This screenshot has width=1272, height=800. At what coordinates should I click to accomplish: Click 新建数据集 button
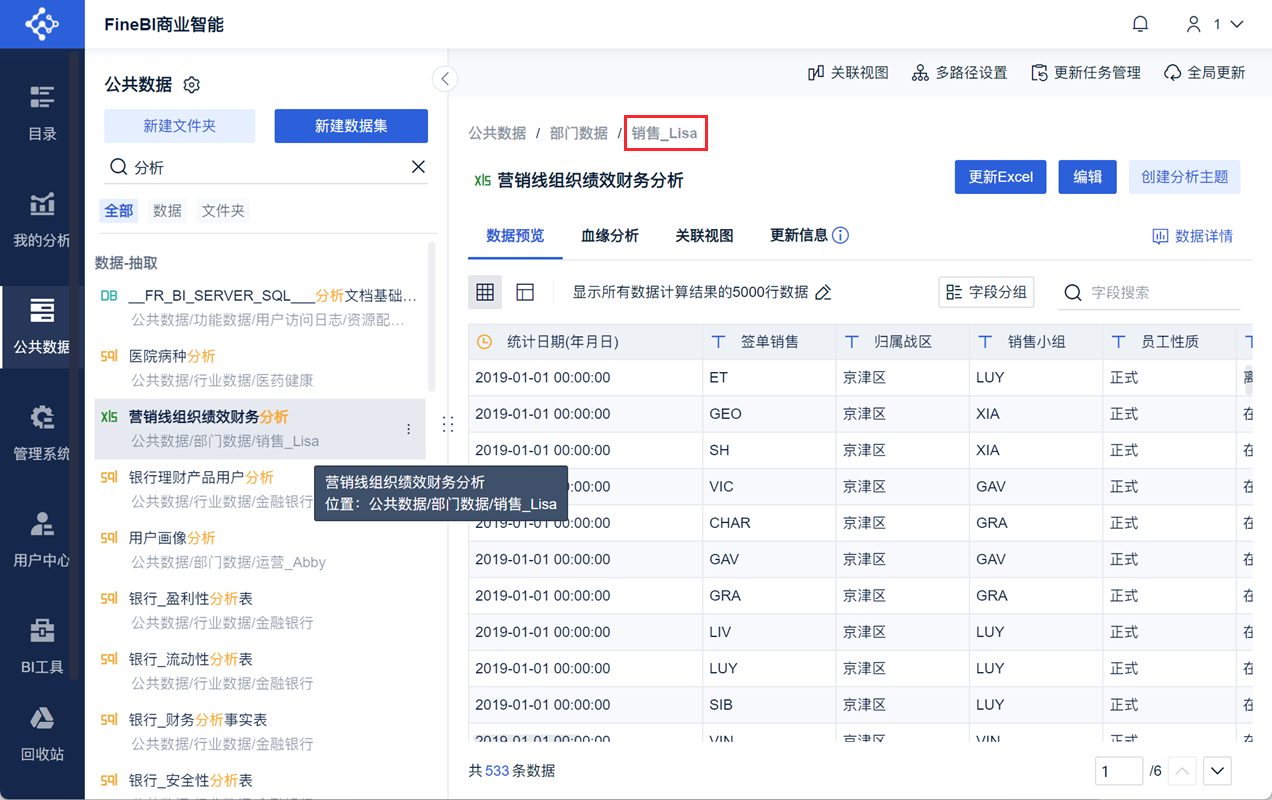click(x=351, y=126)
